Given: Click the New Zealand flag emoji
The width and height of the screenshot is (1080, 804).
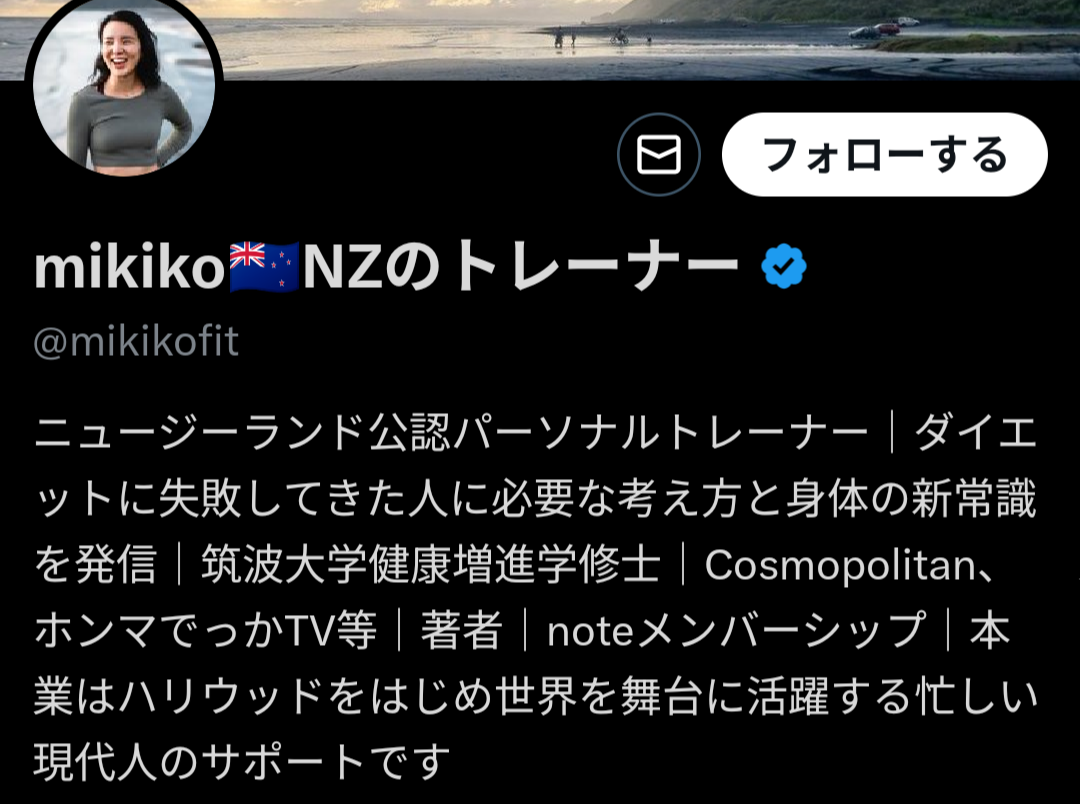Looking at the screenshot, I should (x=264, y=267).
